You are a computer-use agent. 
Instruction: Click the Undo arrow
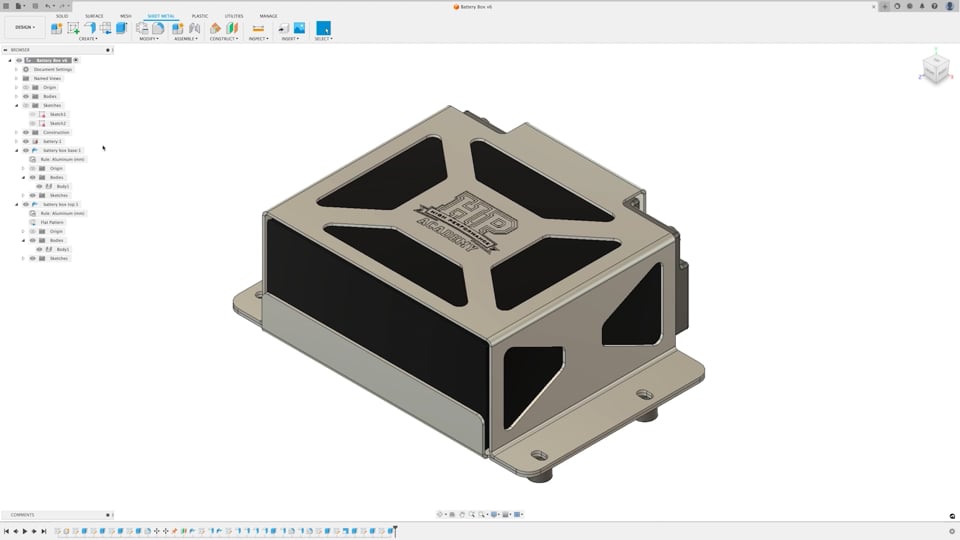tap(48, 6)
